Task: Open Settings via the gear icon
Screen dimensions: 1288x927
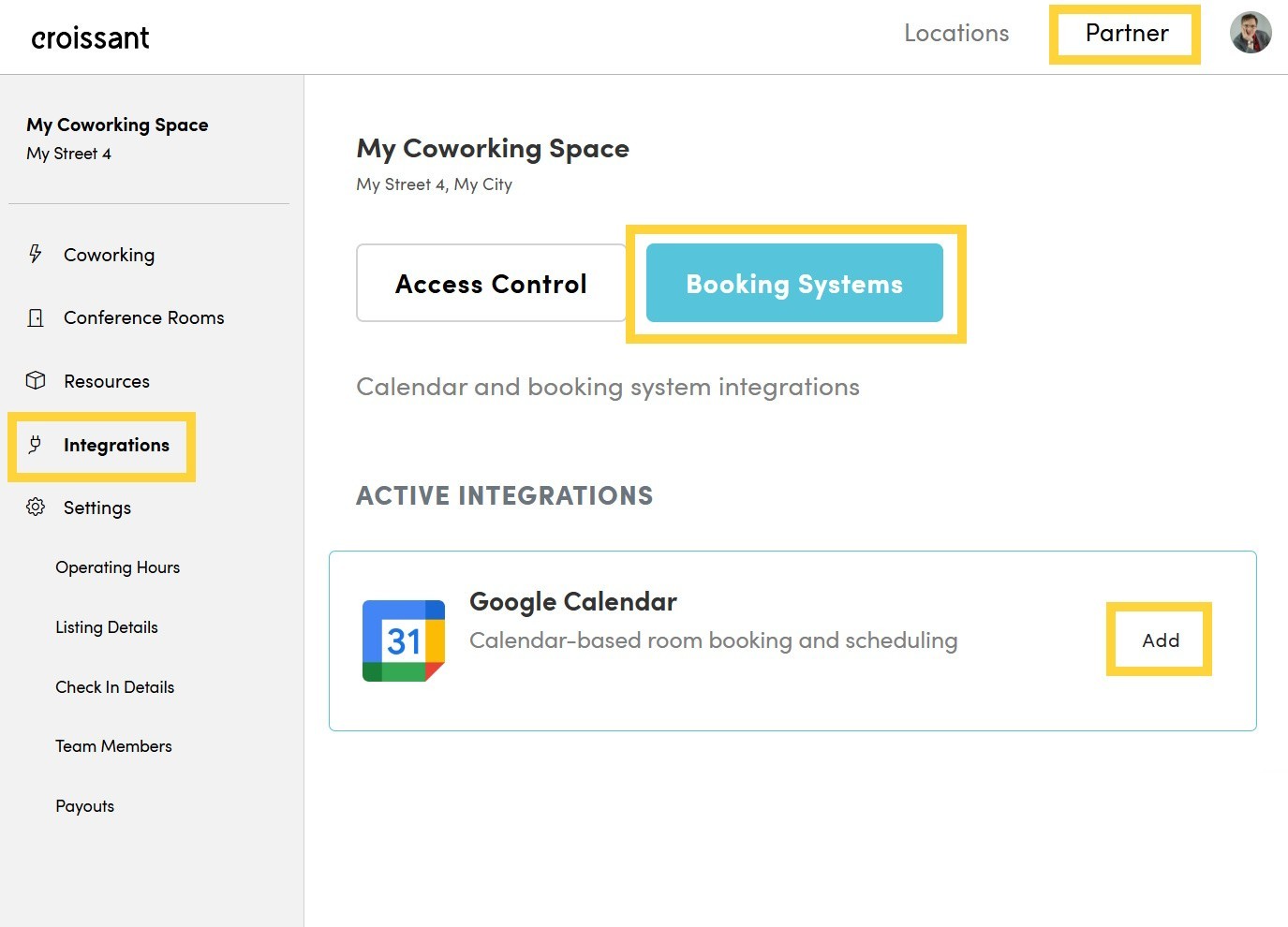Action: 35,507
